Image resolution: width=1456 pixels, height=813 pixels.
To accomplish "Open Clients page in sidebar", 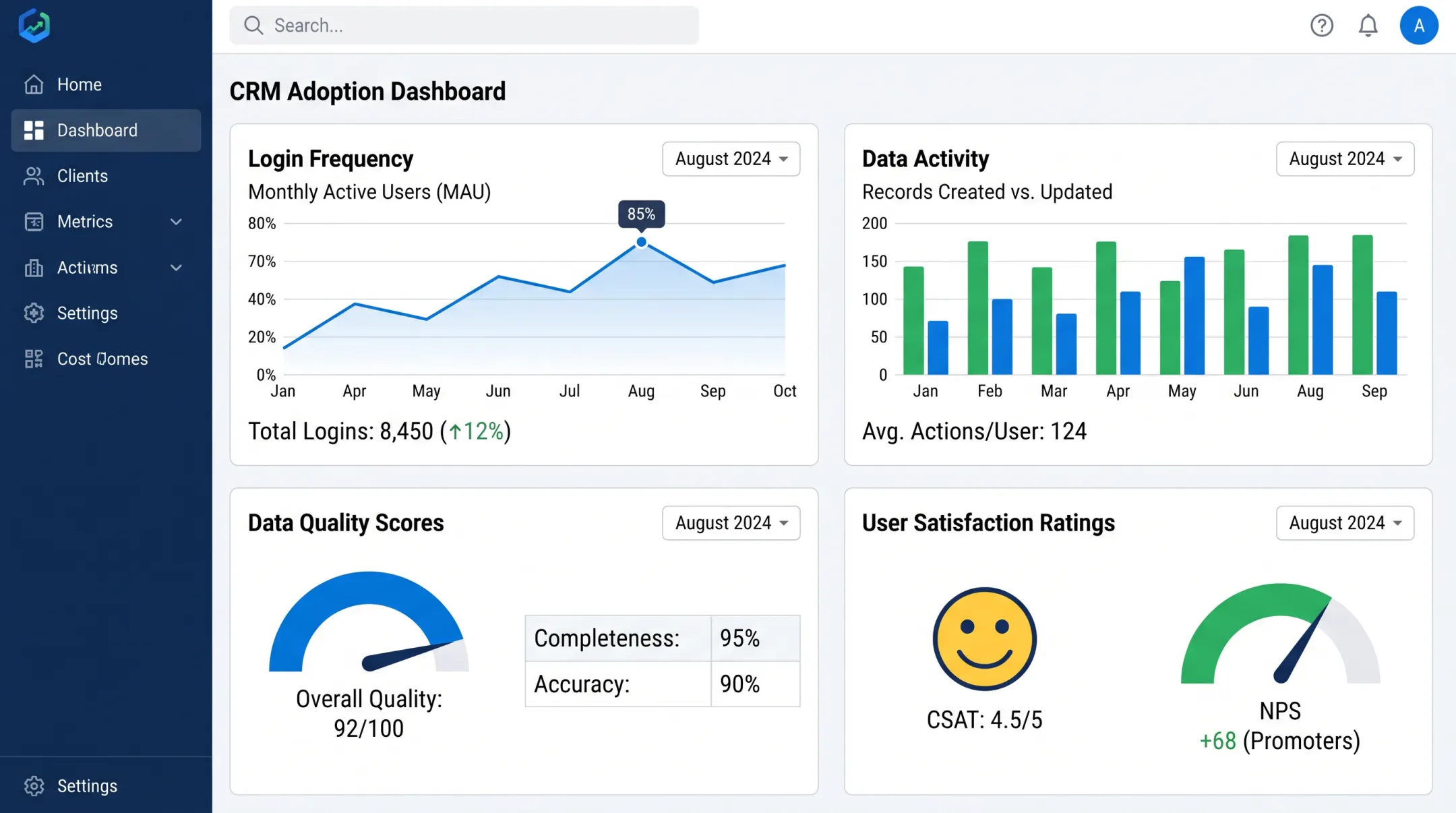I will click(x=106, y=176).
